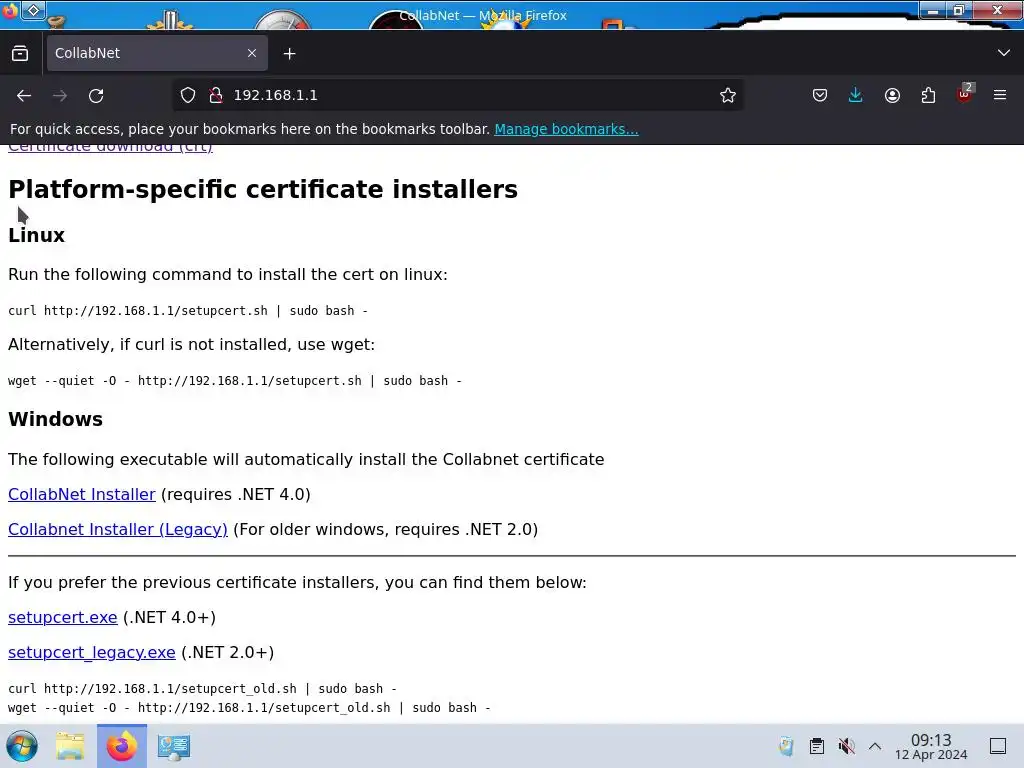Open the Firefox View button
The height and width of the screenshot is (768, 1024).
(20, 54)
